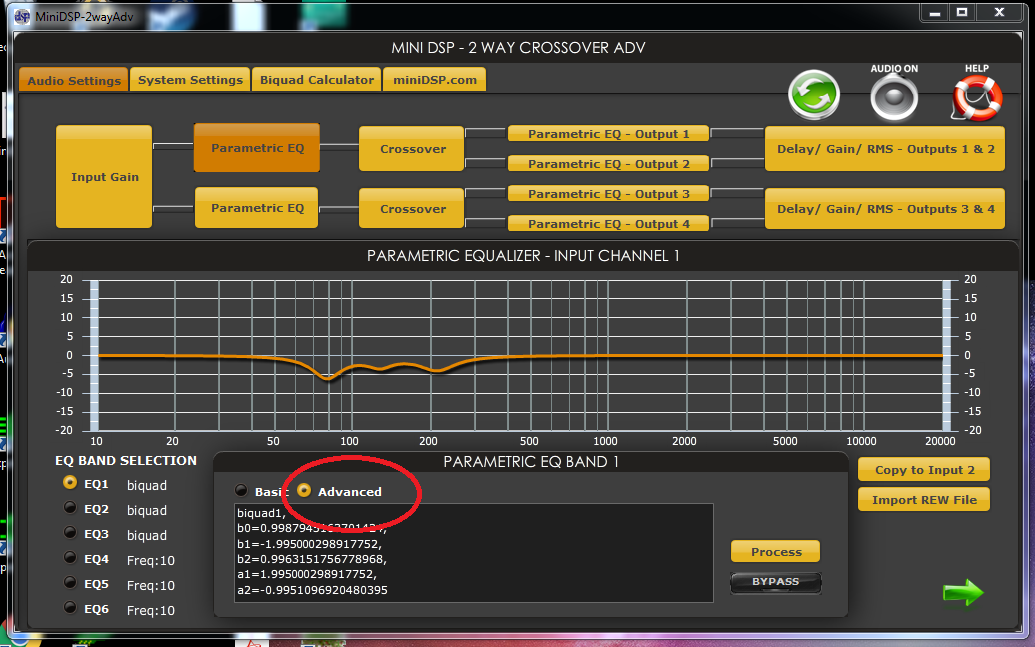The image size is (1035, 647).
Task: Switch to Basic EQ mode
Action: pos(242,491)
